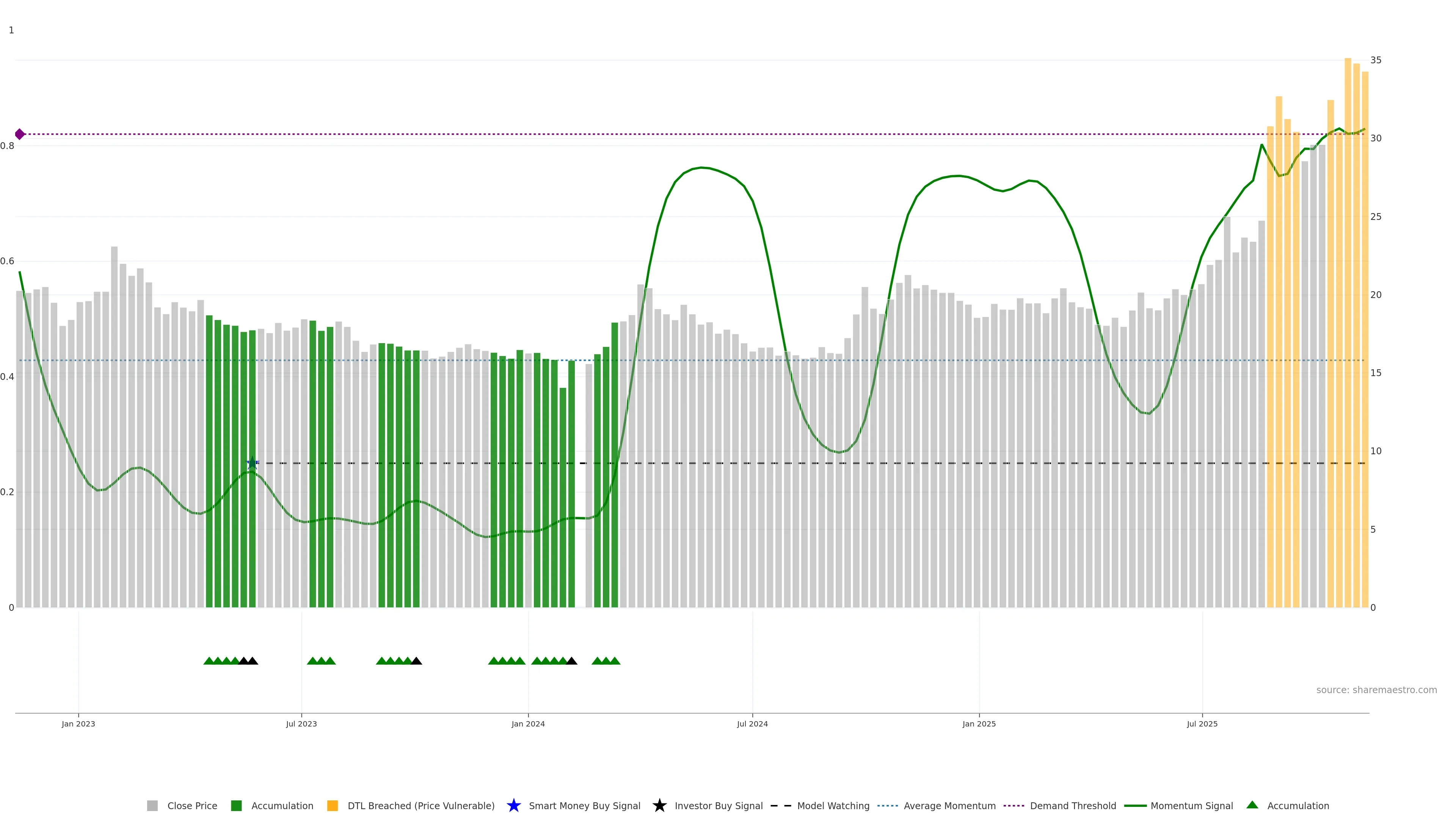Click the blue Smart Money Buy Signal star legend icon
1456x819 pixels.
click(x=513, y=805)
